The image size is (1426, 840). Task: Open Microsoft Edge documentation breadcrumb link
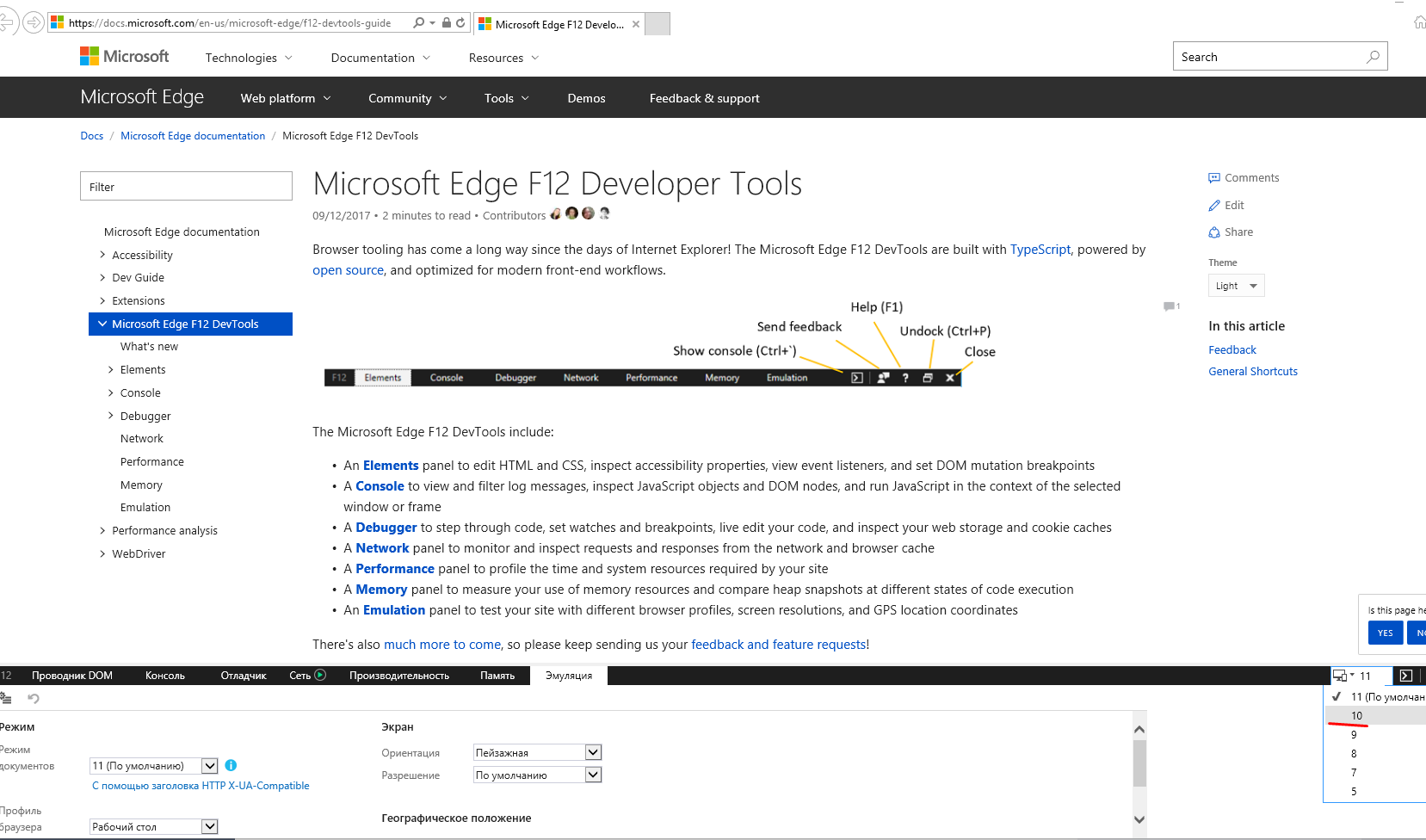[193, 136]
